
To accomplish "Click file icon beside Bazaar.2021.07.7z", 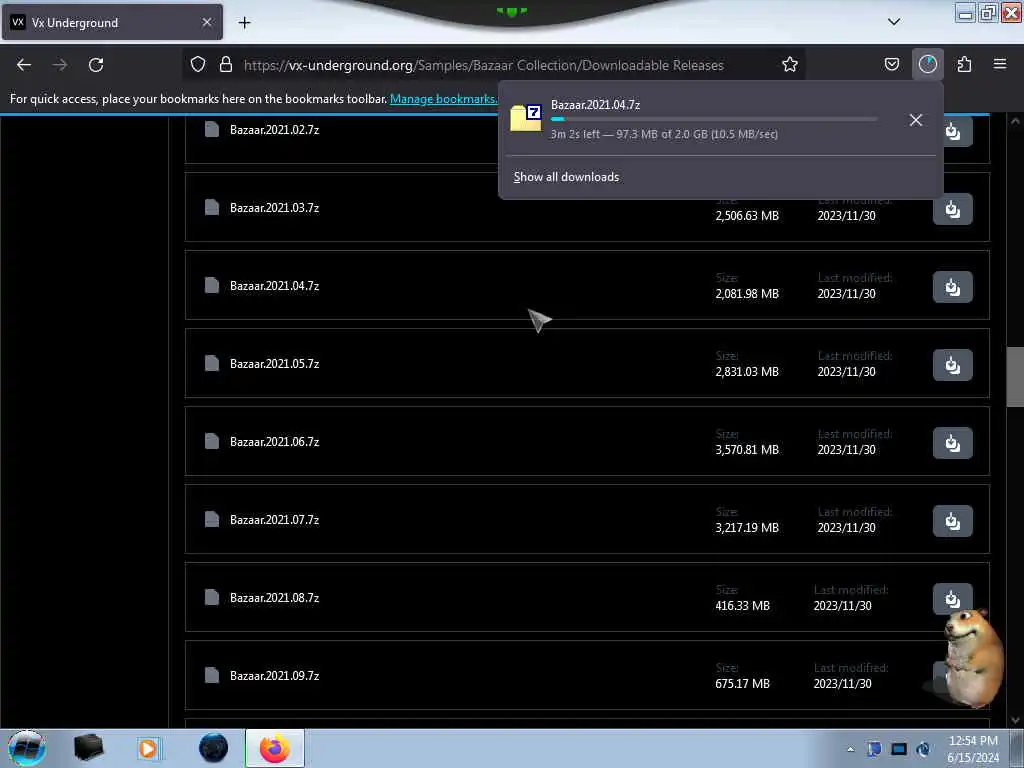I will (x=212, y=519).
